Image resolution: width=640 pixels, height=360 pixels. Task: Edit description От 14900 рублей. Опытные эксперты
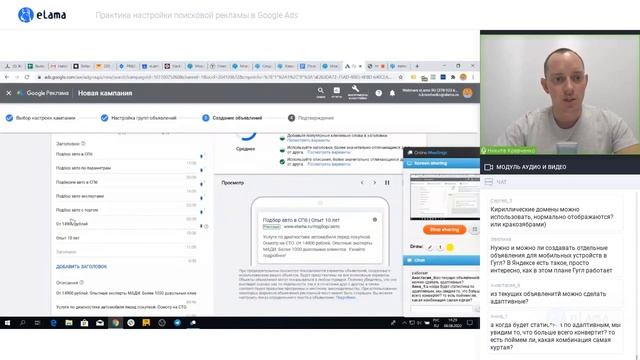pyautogui.click(x=126, y=293)
